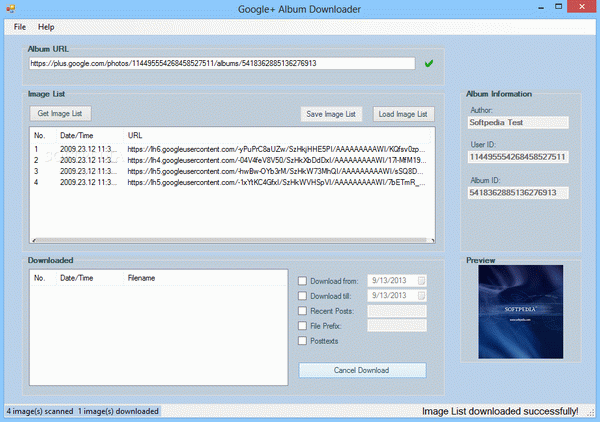Viewport: 600px width, 422px height.
Task: Open the File menu
Action: (20, 27)
